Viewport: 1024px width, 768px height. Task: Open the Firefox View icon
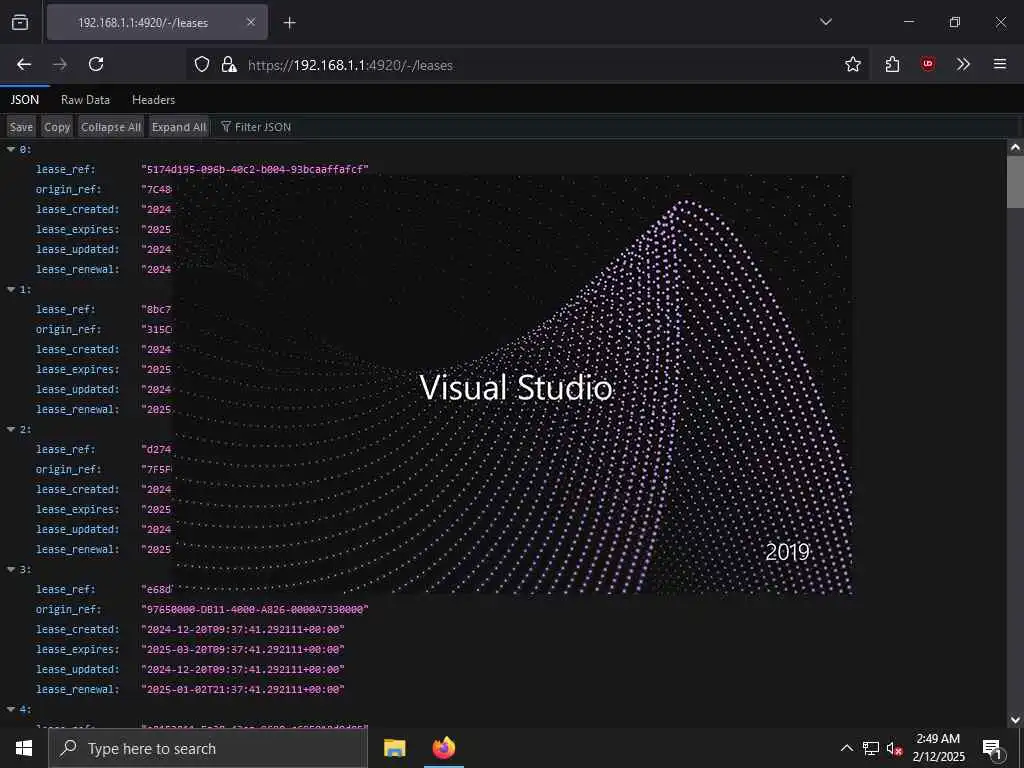pos(20,22)
